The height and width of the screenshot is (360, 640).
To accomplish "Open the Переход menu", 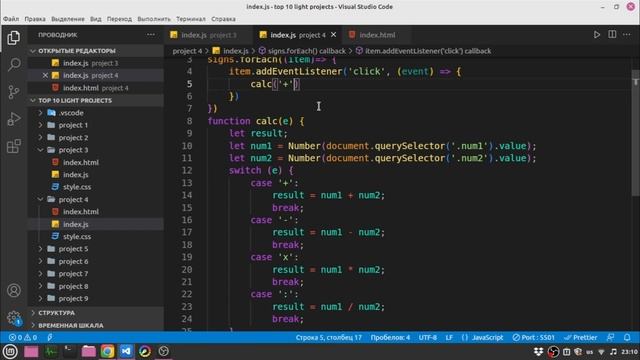I will pyautogui.click(x=119, y=19).
